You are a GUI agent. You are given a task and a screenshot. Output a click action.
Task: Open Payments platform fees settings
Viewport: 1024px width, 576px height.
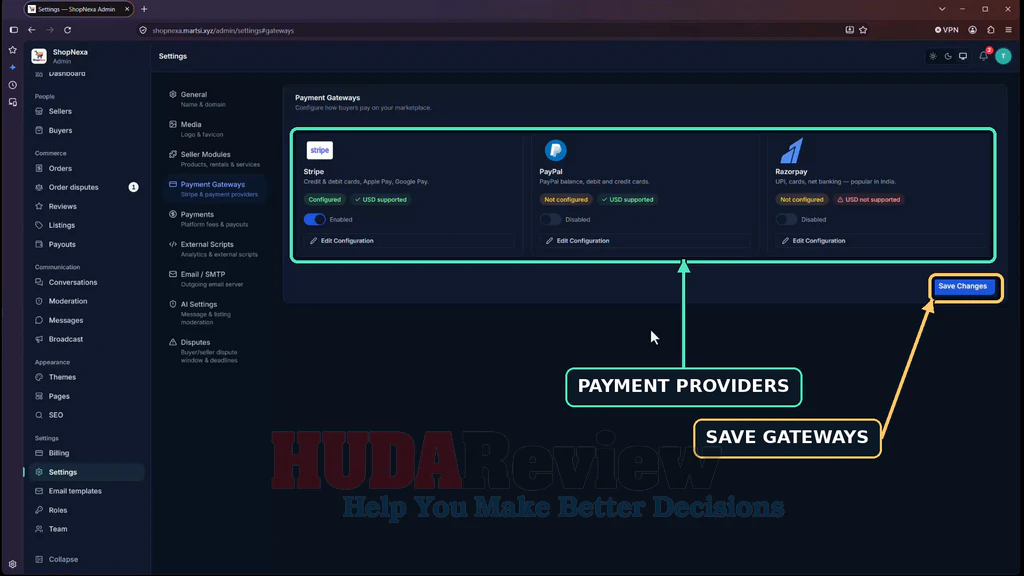[x=214, y=219]
